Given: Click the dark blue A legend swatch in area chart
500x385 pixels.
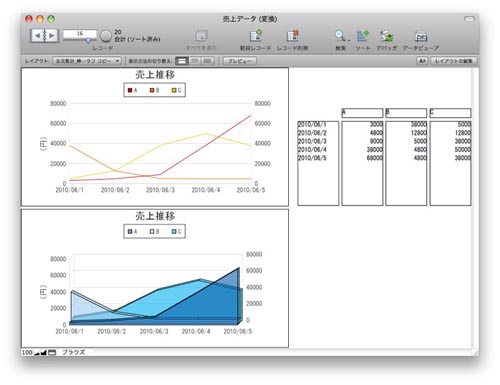Looking at the screenshot, I should (130, 231).
